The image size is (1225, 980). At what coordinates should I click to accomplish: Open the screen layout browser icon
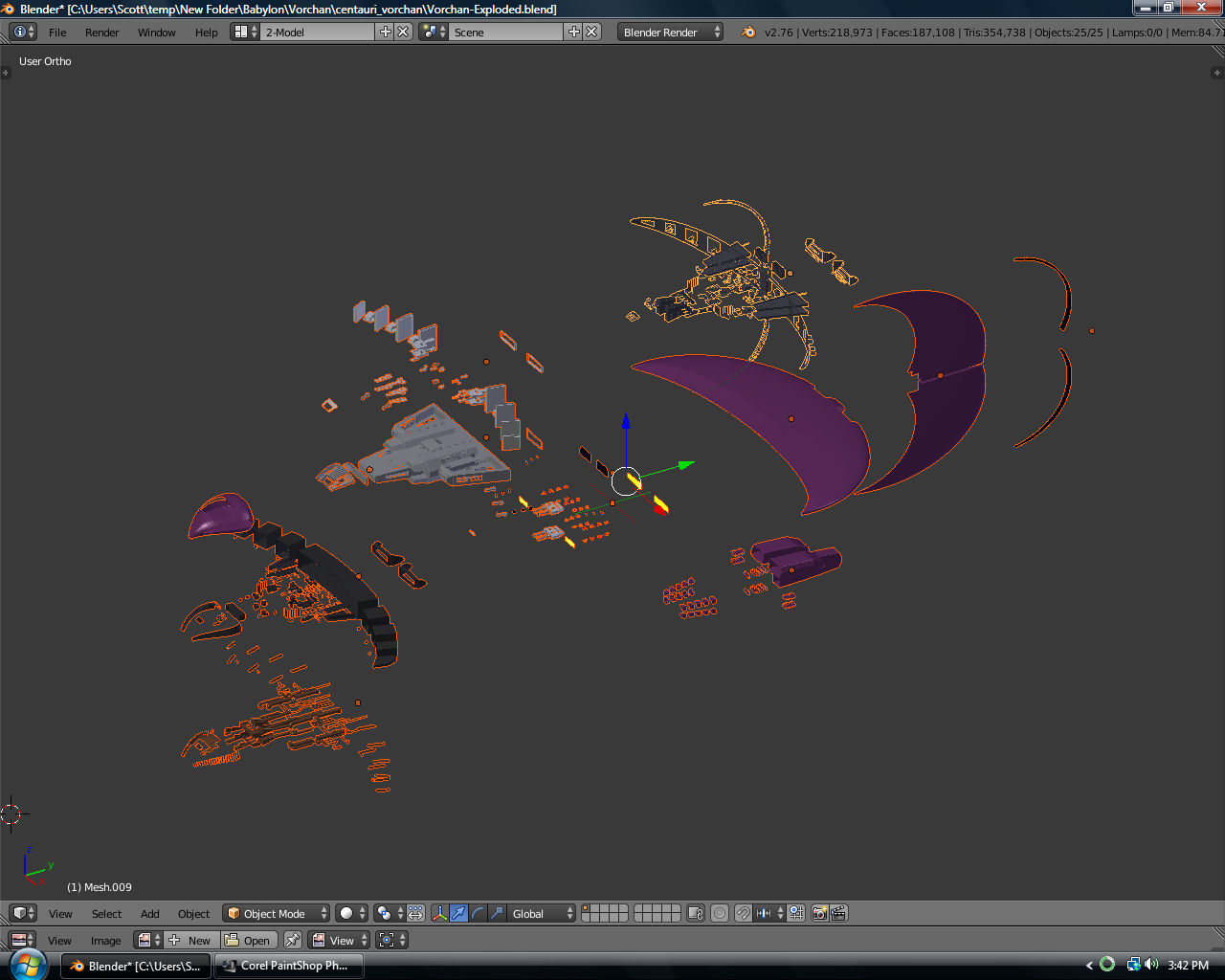(245, 32)
